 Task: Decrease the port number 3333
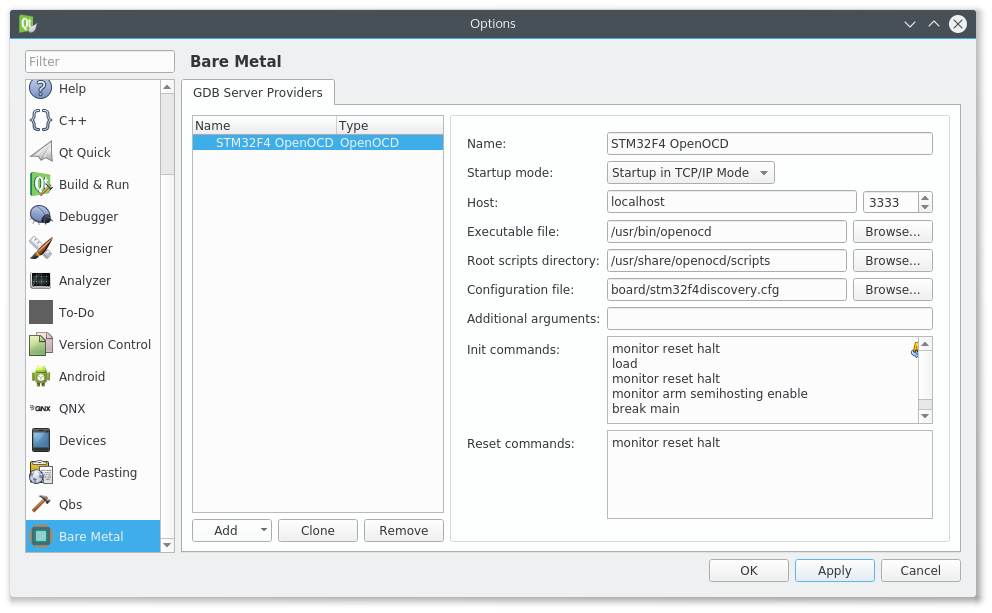[925, 207]
